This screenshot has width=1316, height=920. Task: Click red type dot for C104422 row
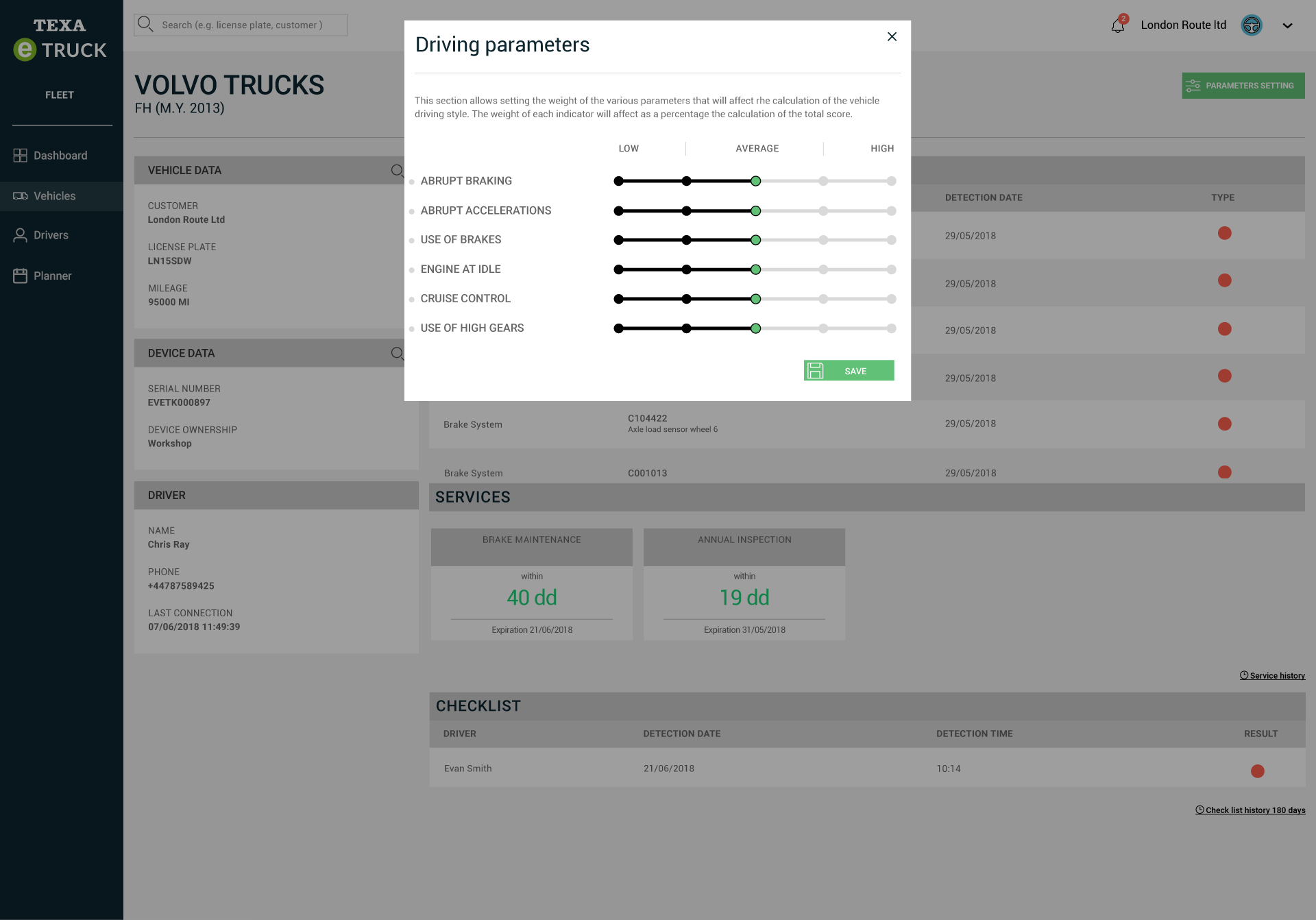point(1225,424)
